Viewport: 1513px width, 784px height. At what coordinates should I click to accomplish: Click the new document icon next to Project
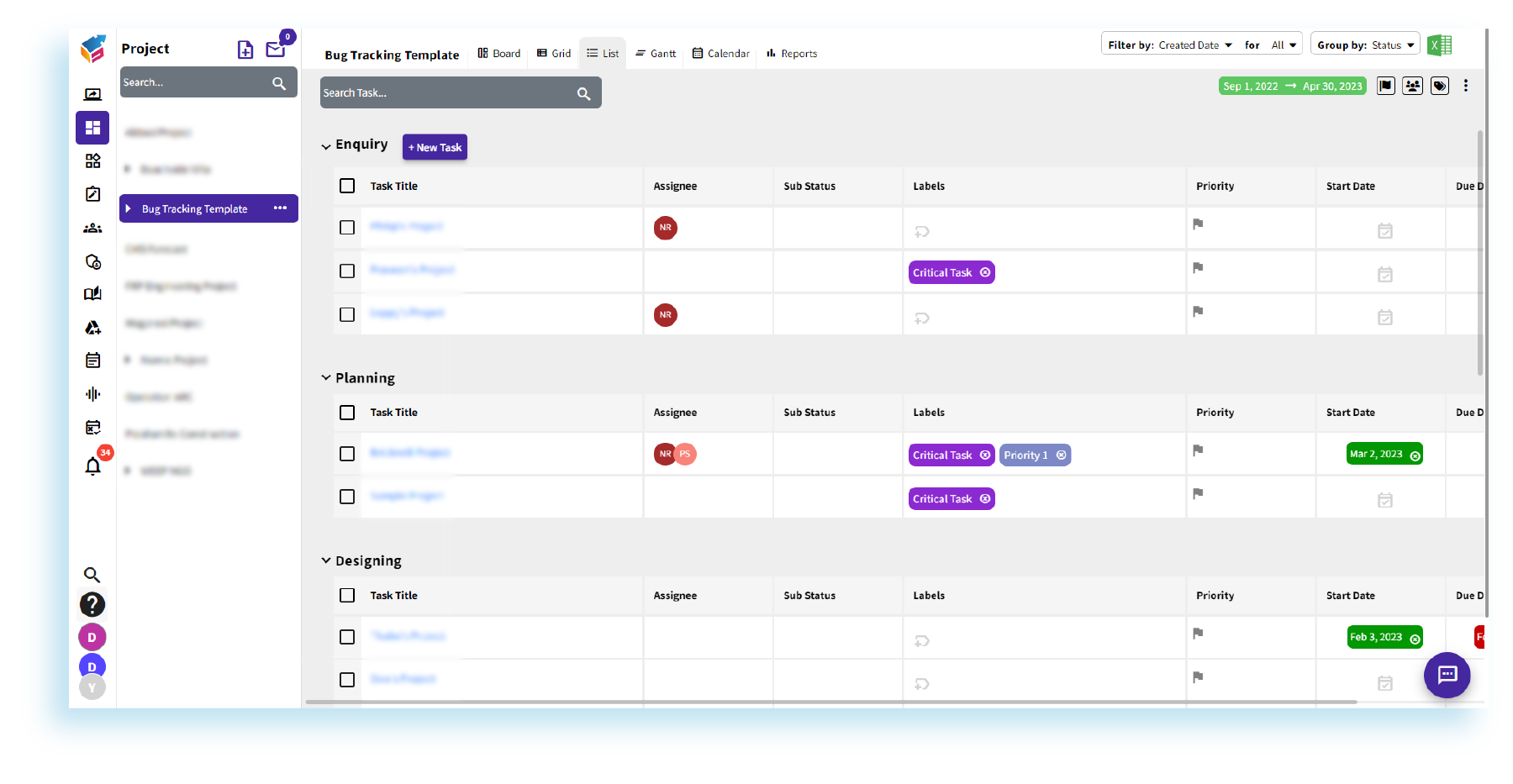click(245, 50)
